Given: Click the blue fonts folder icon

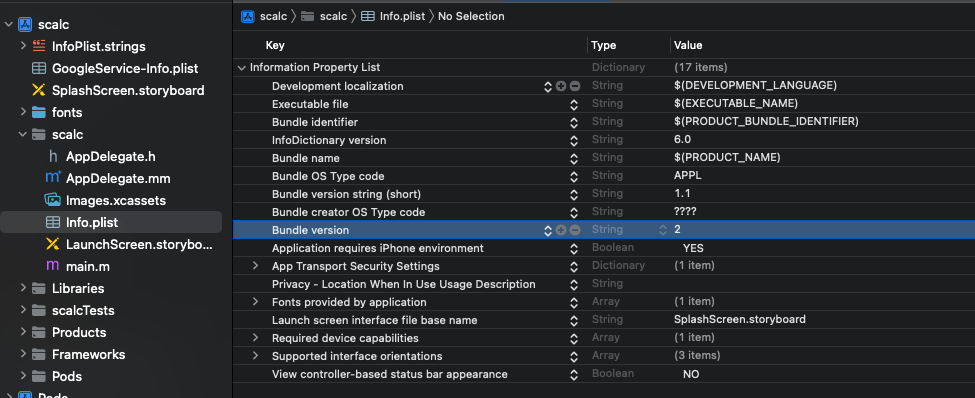Looking at the screenshot, I should coord(39,113).
